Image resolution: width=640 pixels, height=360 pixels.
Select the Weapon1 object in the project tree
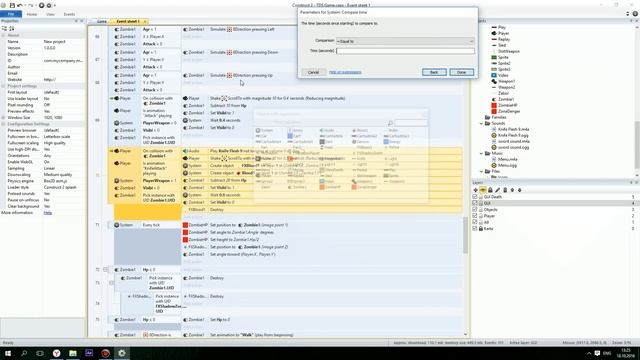coord(503,81)
